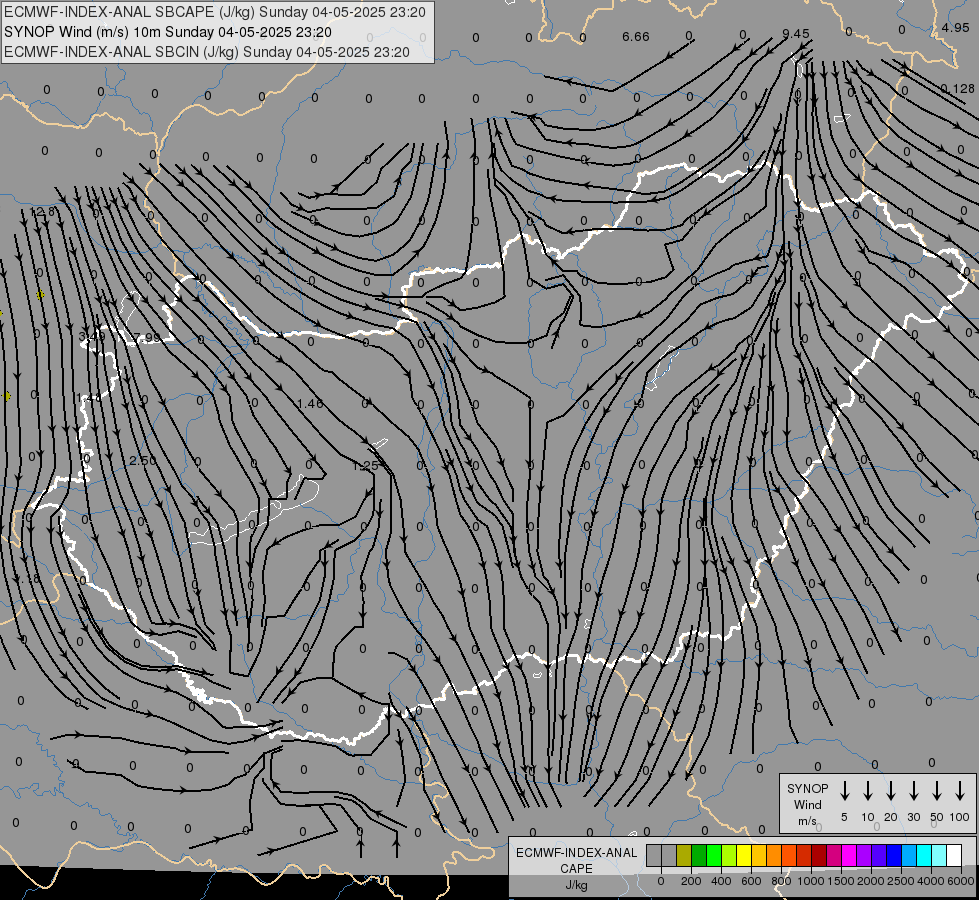
Task: Choose the deep blue CAPE legend swatch
Action: pos(893,855)
